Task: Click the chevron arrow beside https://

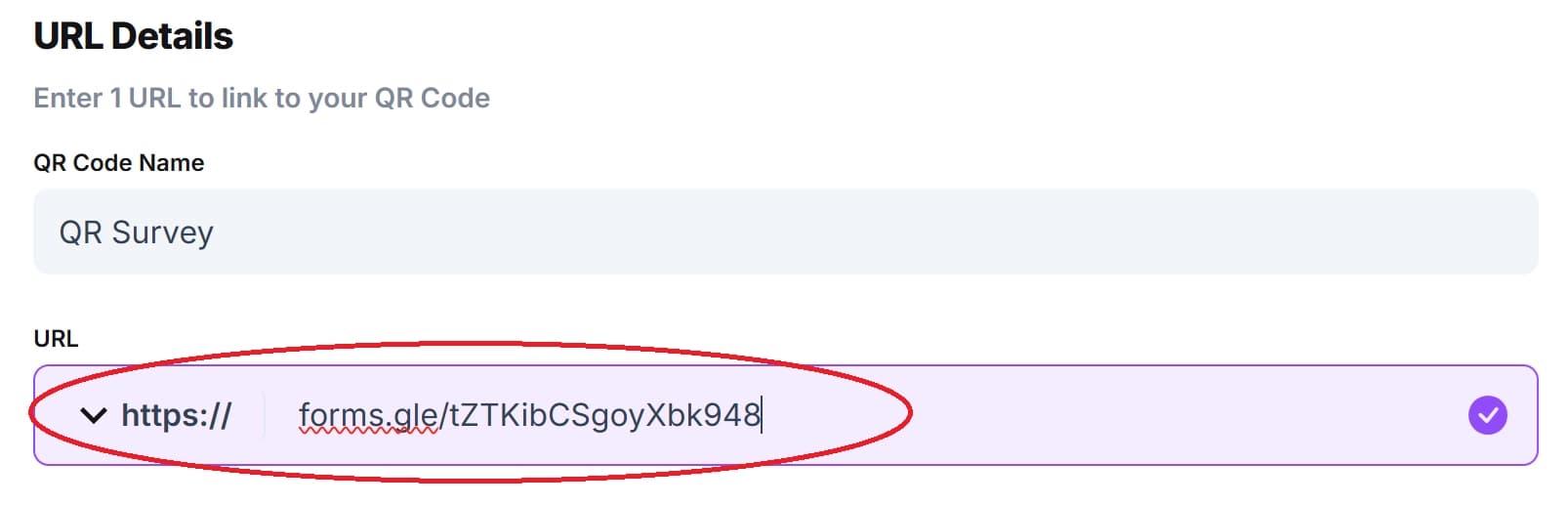Action: tap(93, 416)
